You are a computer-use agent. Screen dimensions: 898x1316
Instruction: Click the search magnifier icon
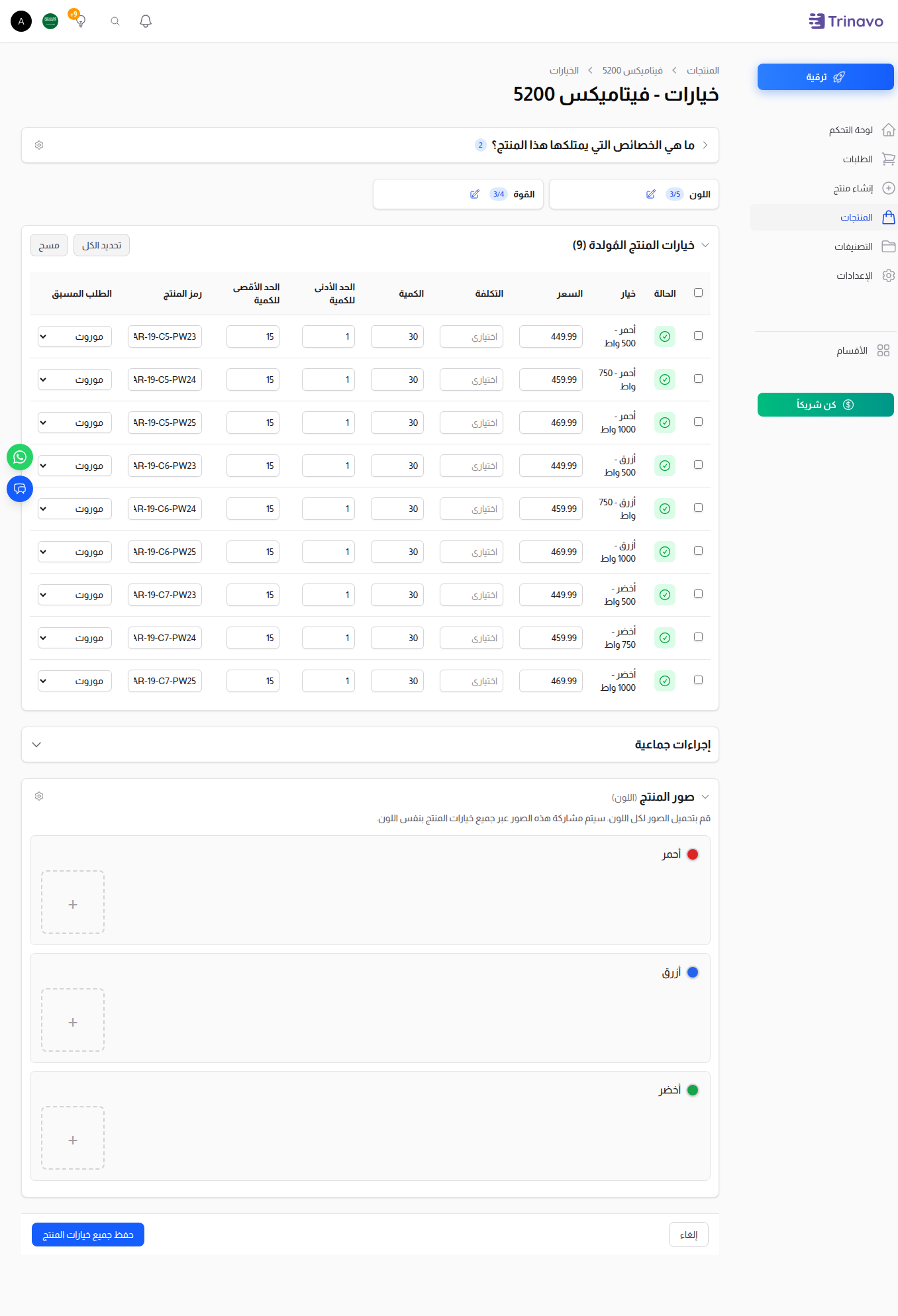[115, 21]
